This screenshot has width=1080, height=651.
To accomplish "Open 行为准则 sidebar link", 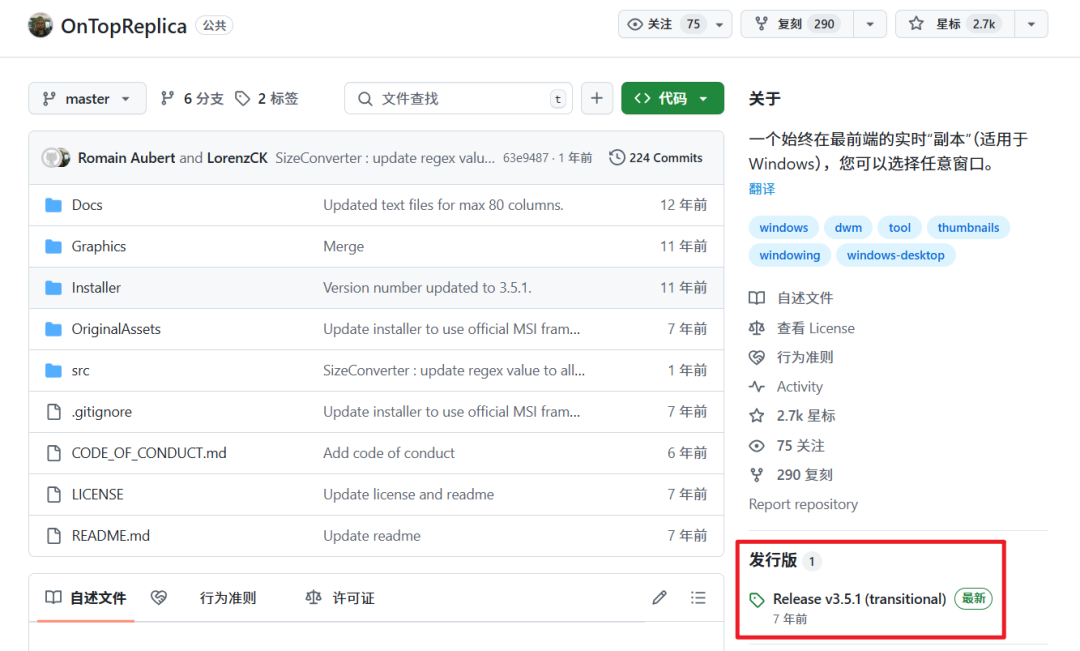I will point(791,357).
